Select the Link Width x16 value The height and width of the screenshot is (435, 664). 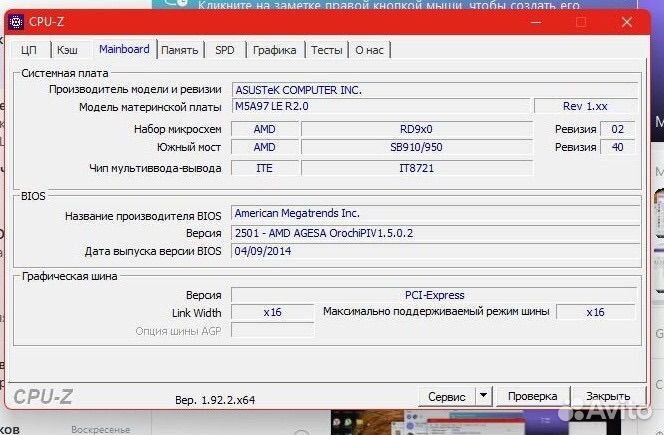pyautogui.click(x=272, y=312)
